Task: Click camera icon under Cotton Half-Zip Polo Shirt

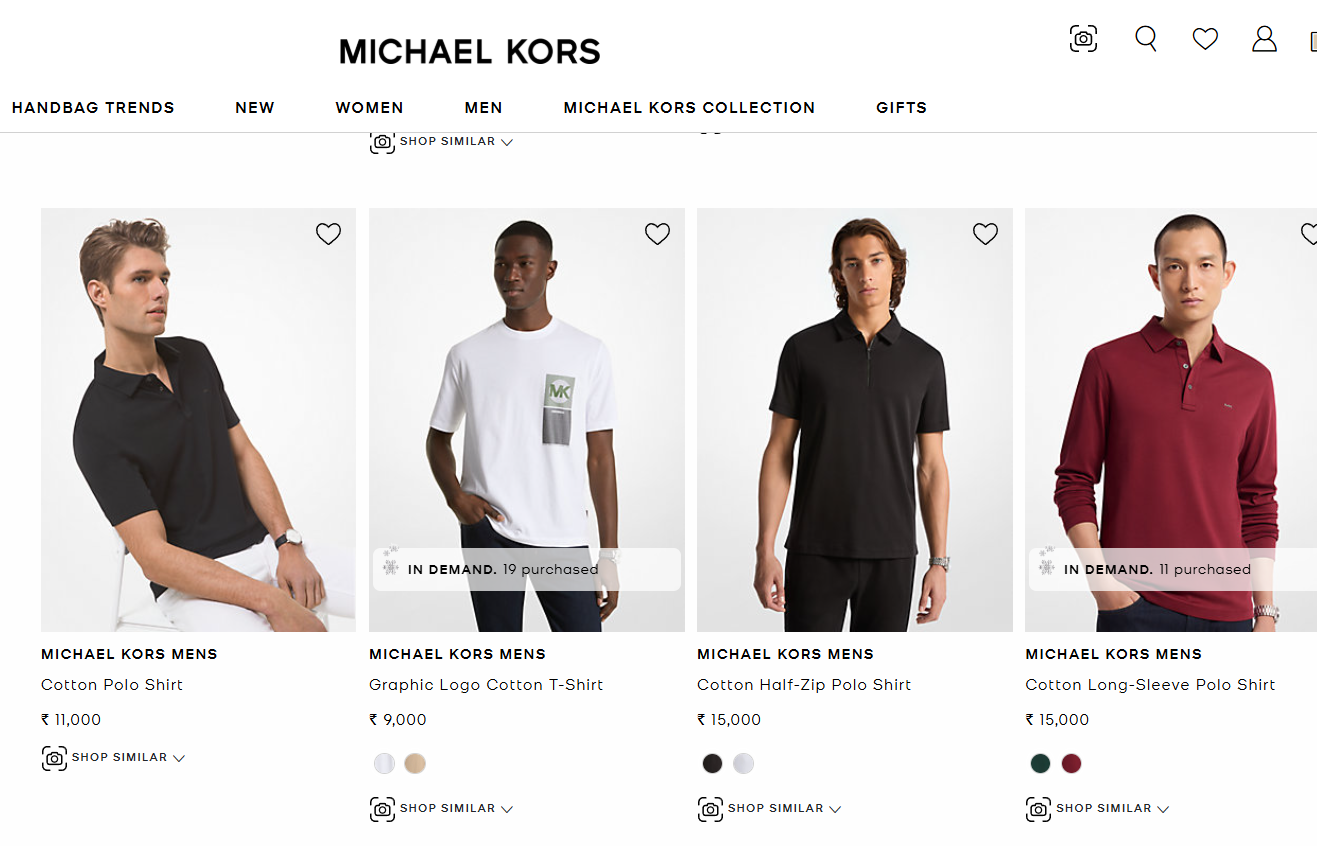Action: (710, 809)
